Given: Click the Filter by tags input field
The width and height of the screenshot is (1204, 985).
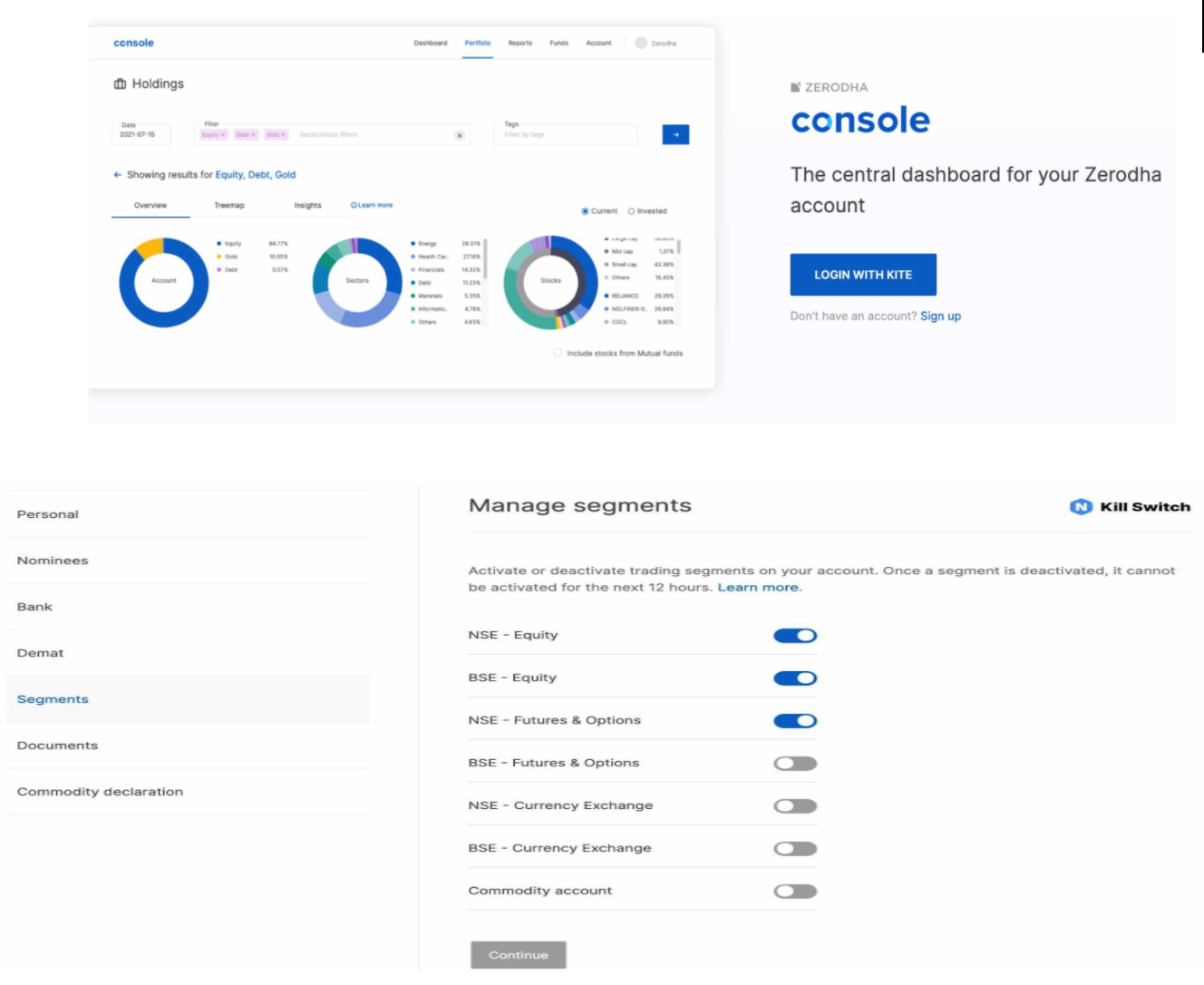Looking at the screenshot, I should (x=567, y=134).
